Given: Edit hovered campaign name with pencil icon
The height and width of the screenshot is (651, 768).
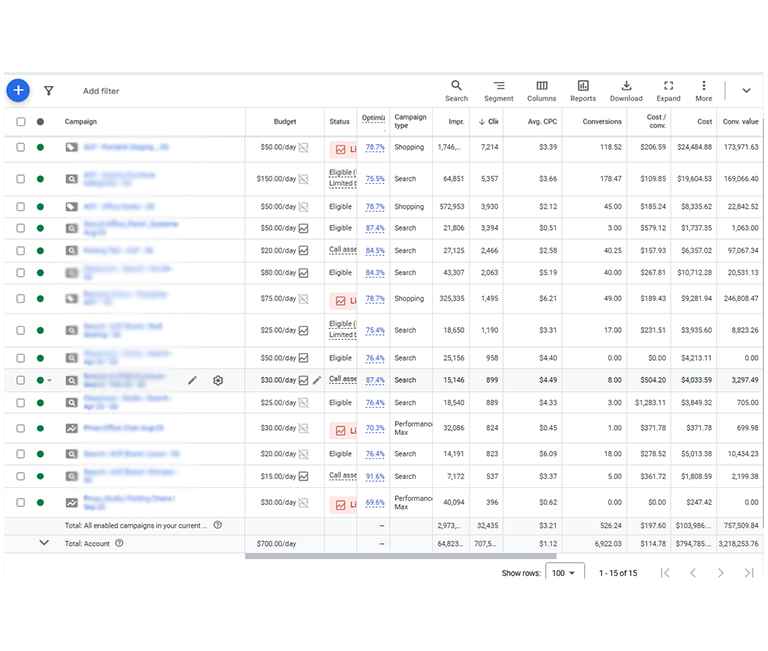Looking at the screenshot, I should click(x=192, y=380).
